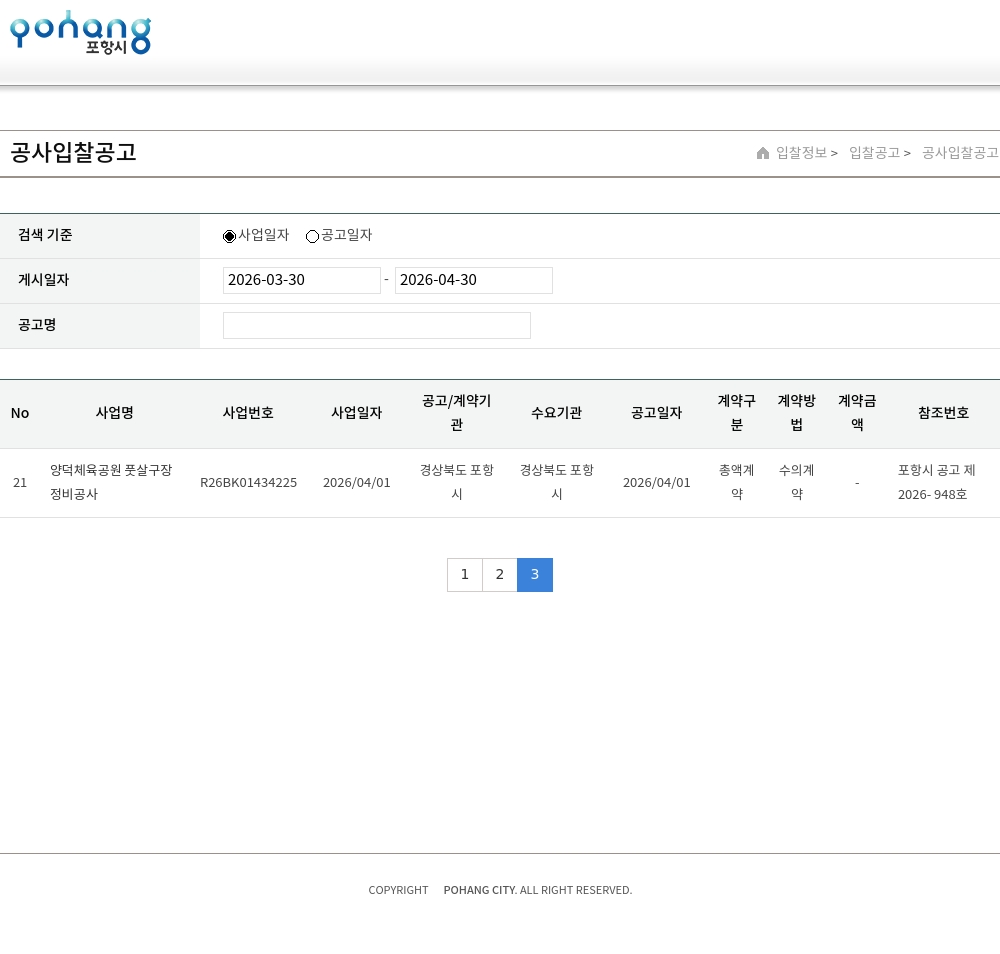
Task: Open the 공사입찰공고 breadcrumb link
Action: [959, 153]
